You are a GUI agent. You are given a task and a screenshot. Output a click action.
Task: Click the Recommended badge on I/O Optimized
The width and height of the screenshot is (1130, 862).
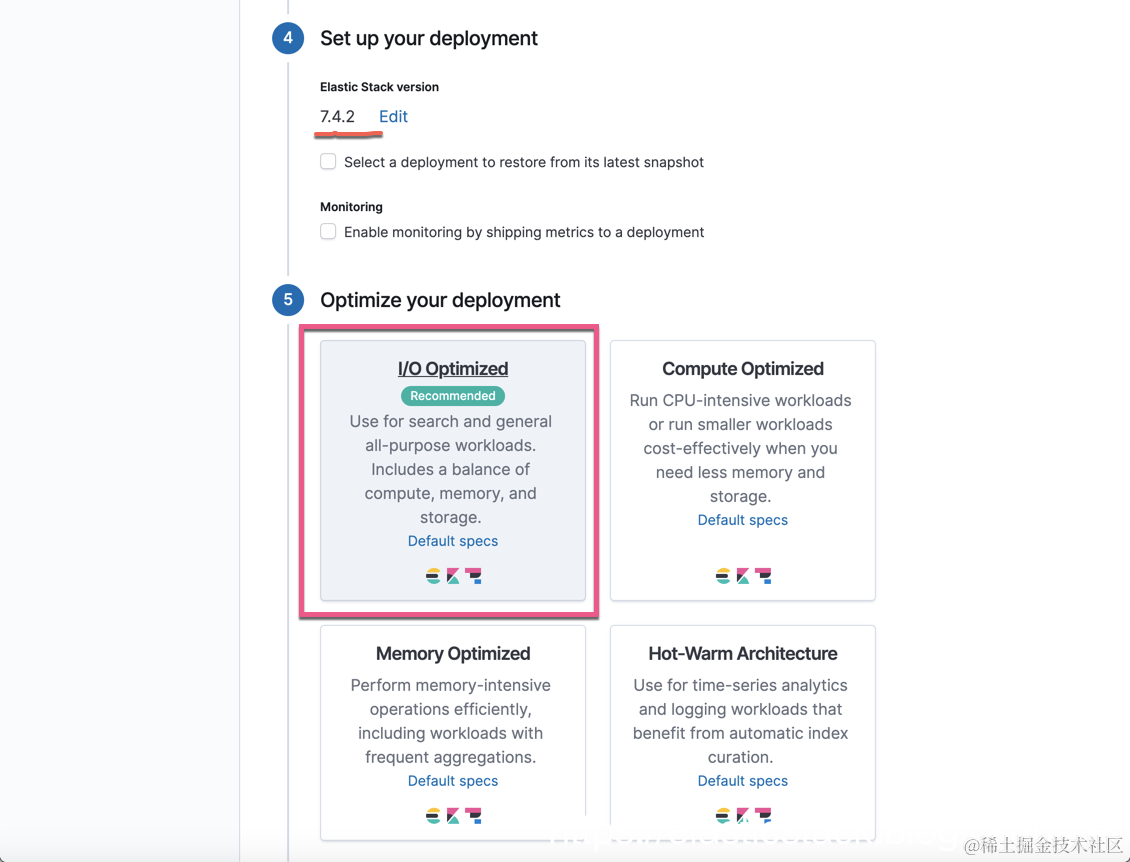pos(453,396)
